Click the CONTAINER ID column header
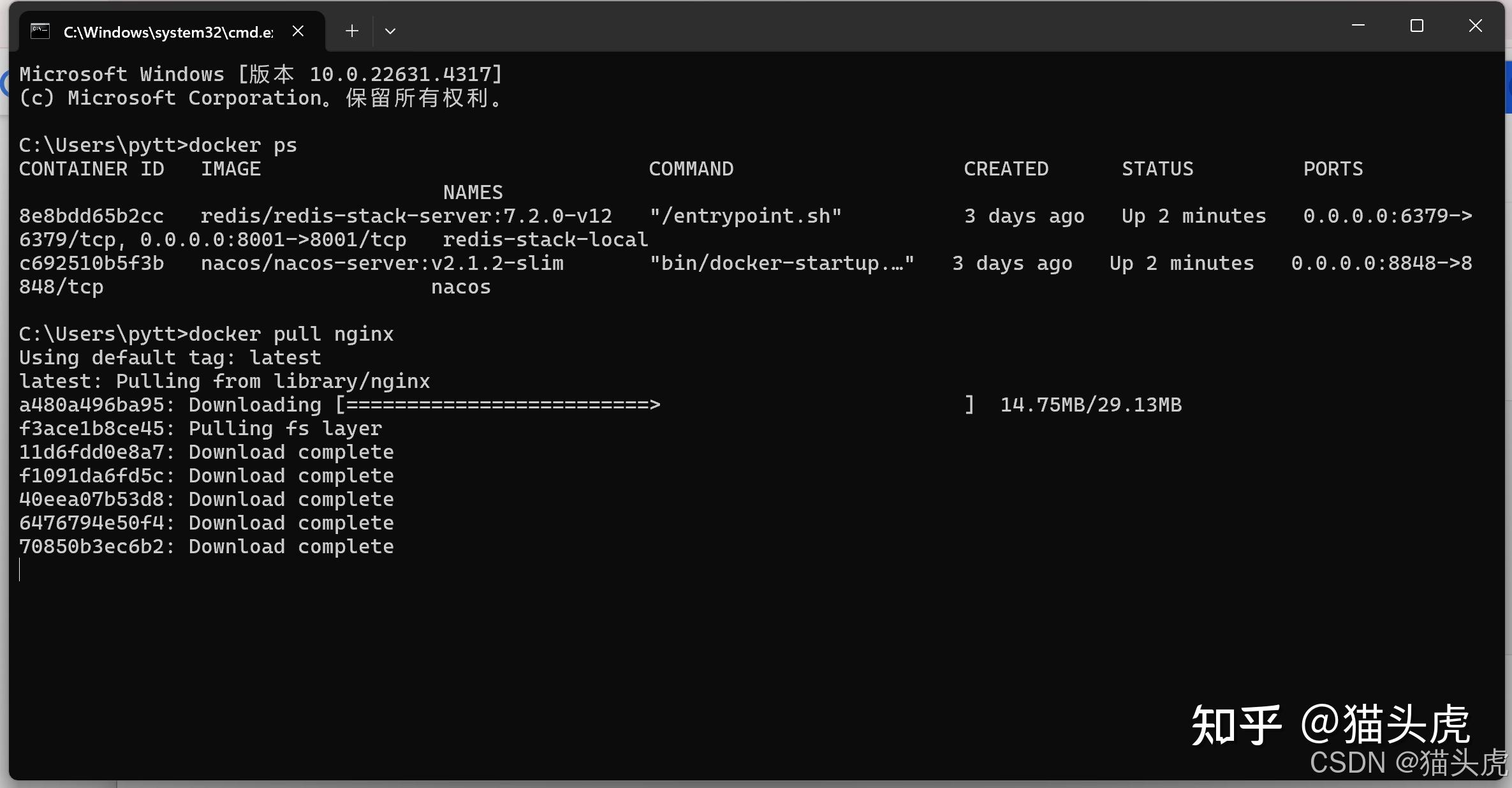 (91, 168)
